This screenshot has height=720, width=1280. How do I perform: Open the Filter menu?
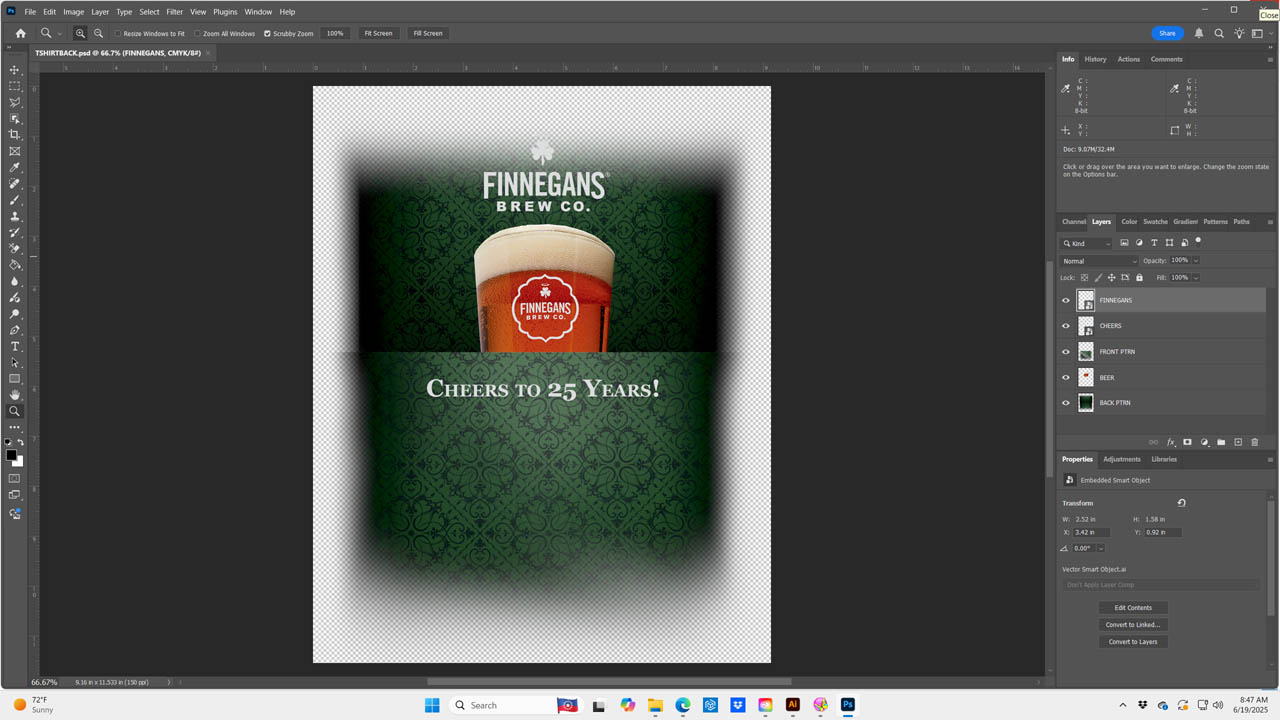[x=175, y=12]
